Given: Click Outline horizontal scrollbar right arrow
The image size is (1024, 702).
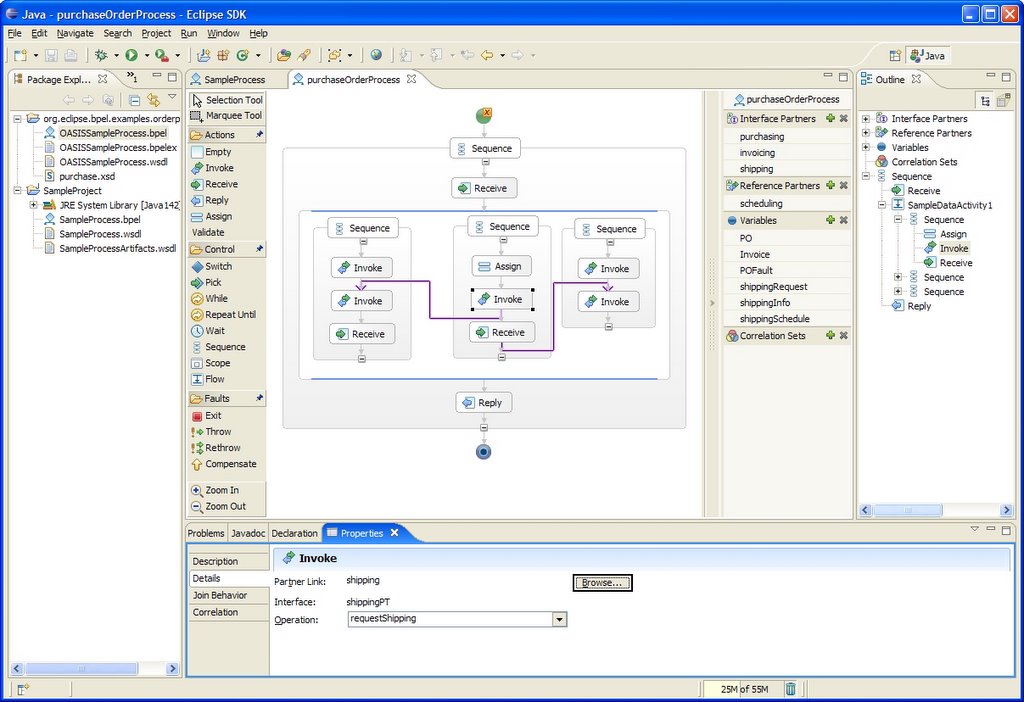Looking at the screenshot, I should pyautogui.click(x=1006, y=510).
